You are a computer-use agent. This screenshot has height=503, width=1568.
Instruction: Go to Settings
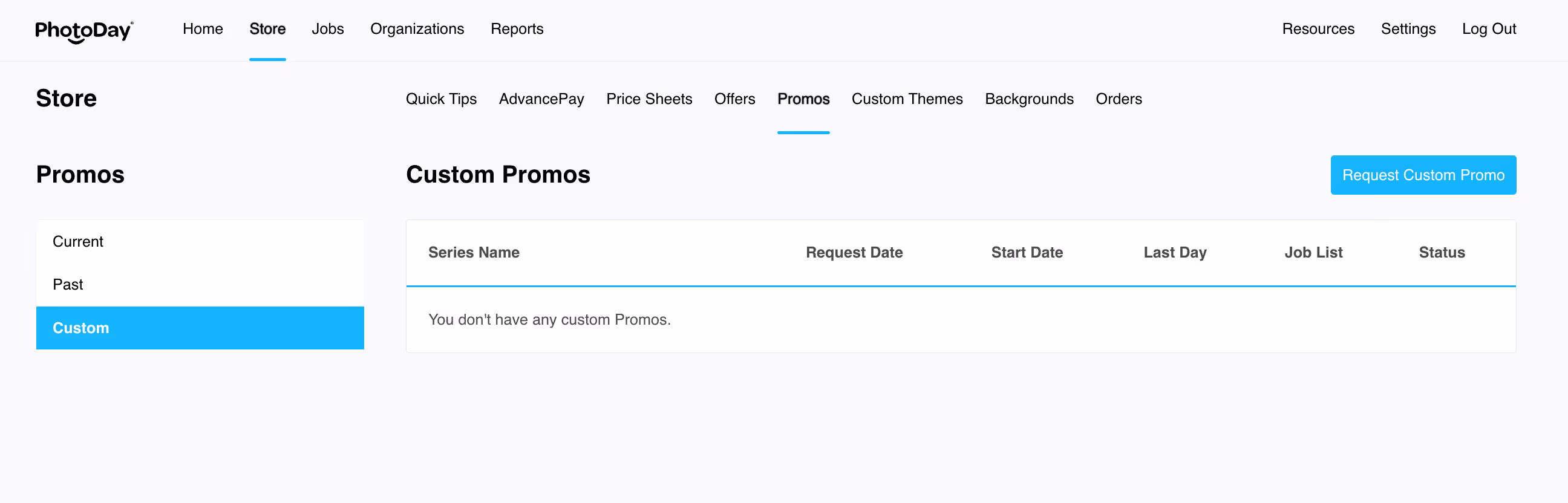click(1407, 29)
